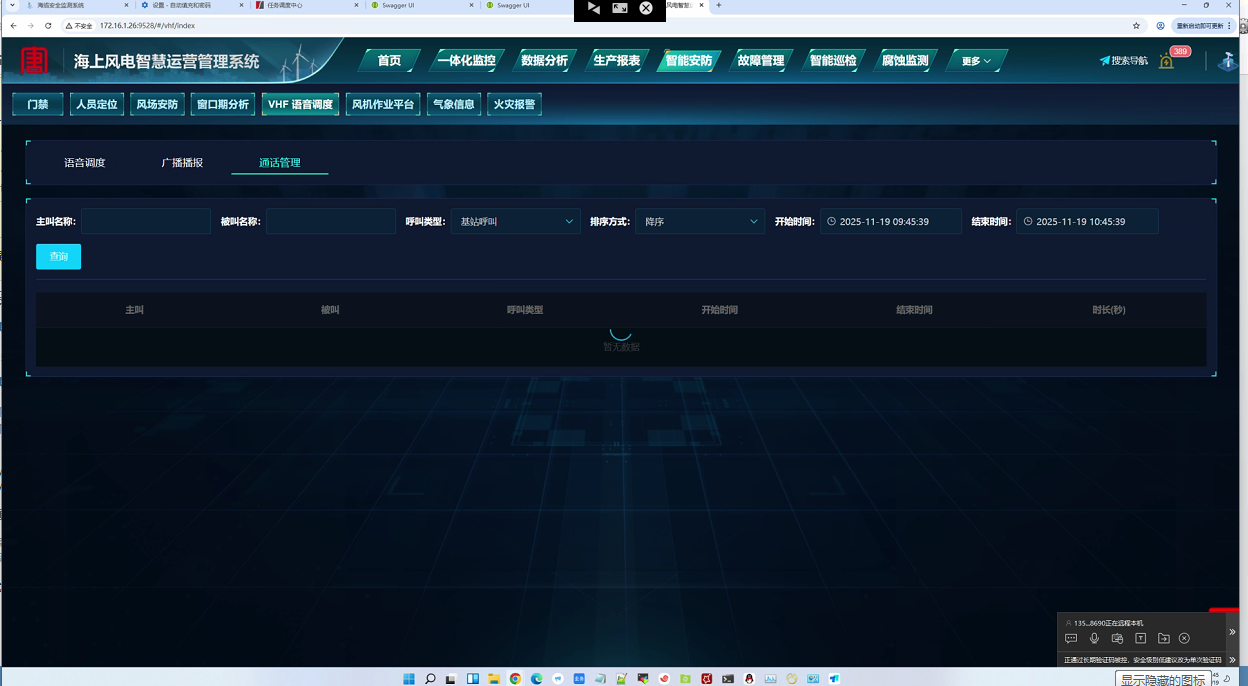Click the 气象信息 sub-navigation button
This screenshot has width=1248, height=686.
(453, 104)
